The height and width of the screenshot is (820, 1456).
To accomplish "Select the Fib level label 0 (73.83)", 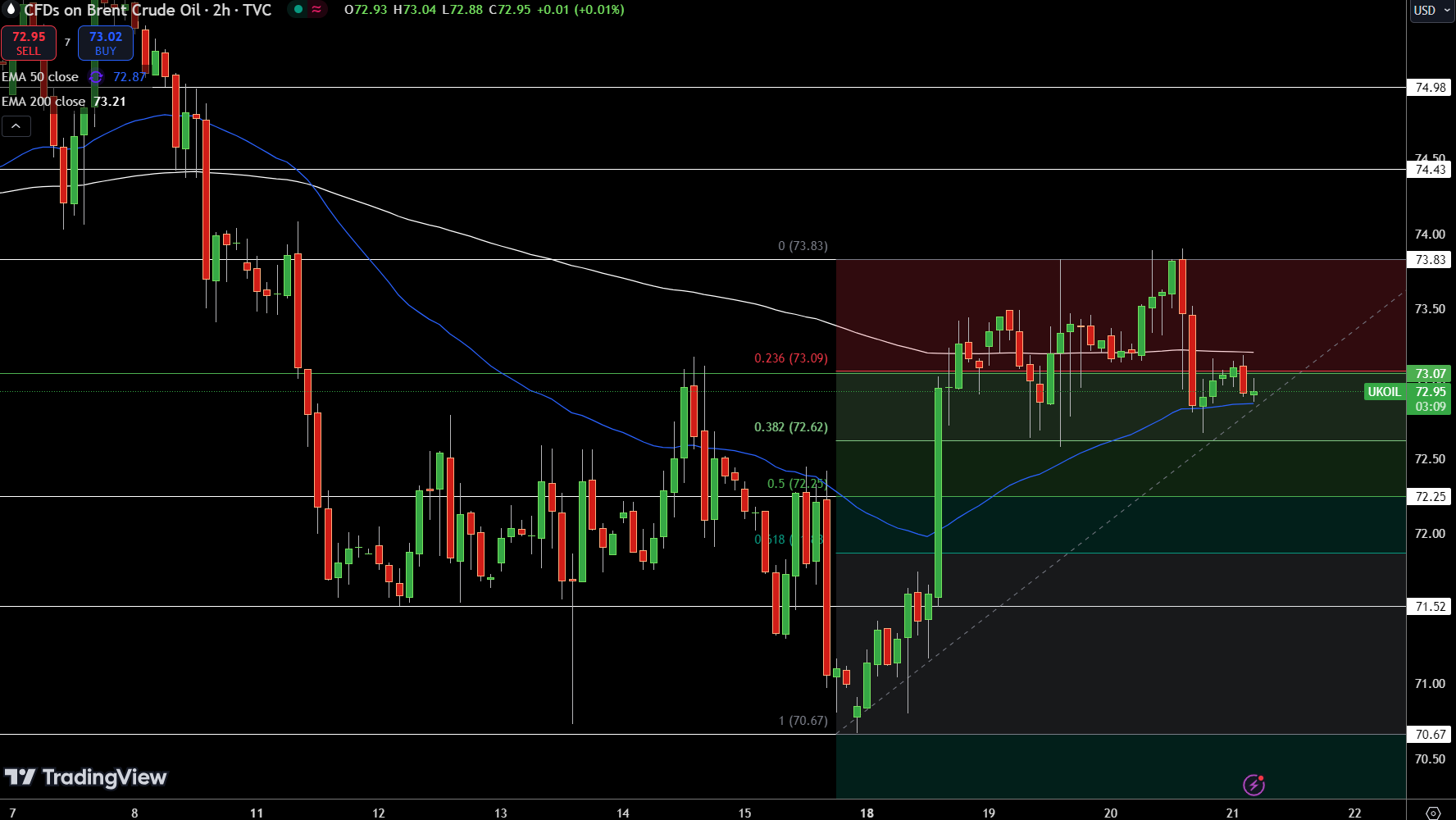I will [803, 246].
